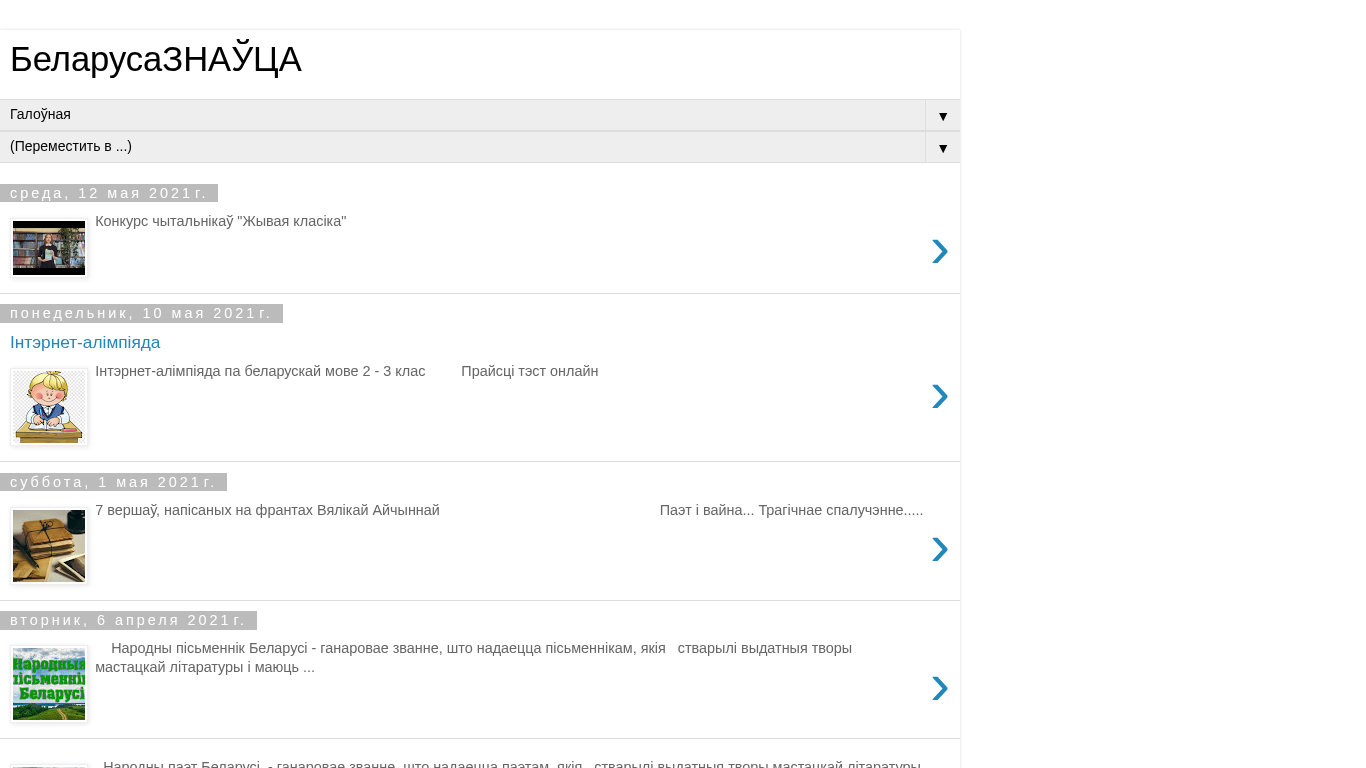Click the arrow beside (Переместить в ...)

[x=942, y=148]
